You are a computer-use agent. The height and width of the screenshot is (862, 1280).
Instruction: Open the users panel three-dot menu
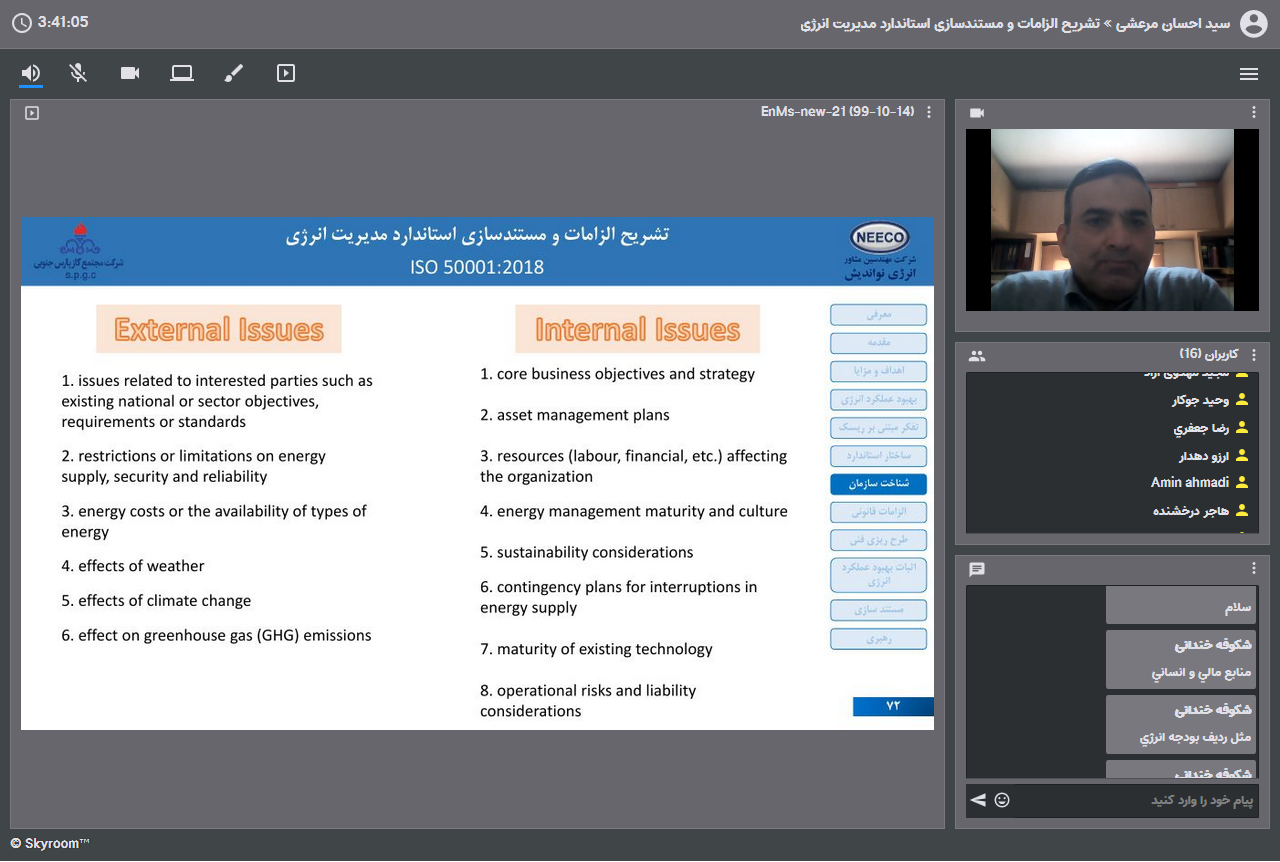coord(1254,355)
